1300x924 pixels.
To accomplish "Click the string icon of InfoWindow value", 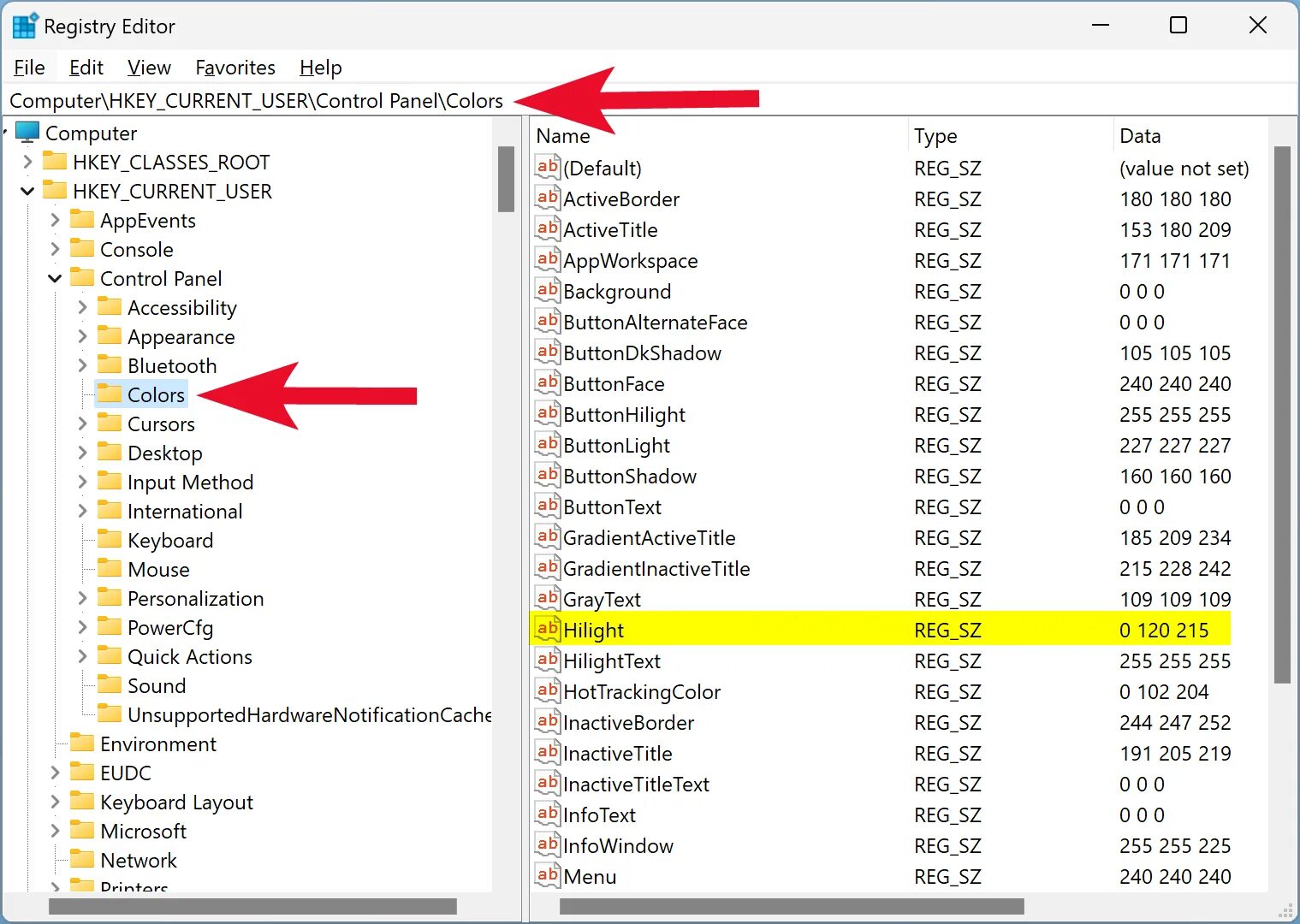I will tap(548, 844).
